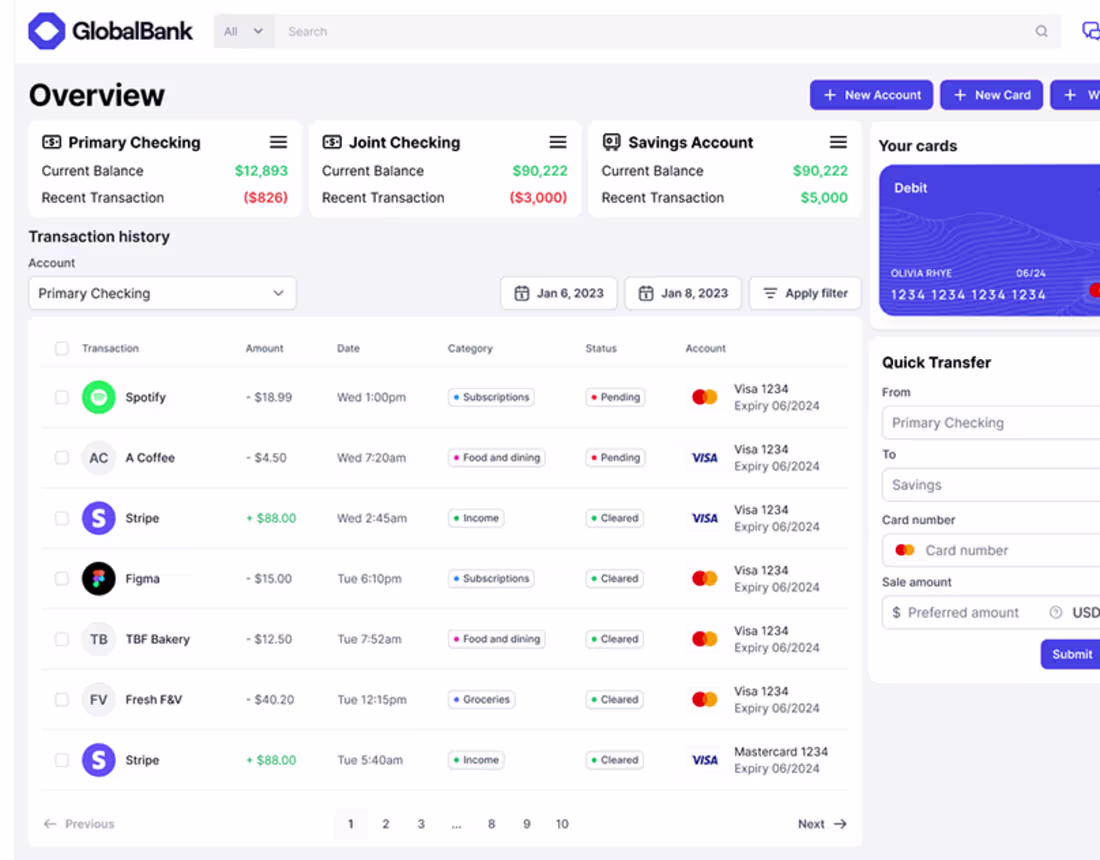This screenshot has height=860, width=1100.
Task: Go to the Next transactions page
Action: click(822, 823)
